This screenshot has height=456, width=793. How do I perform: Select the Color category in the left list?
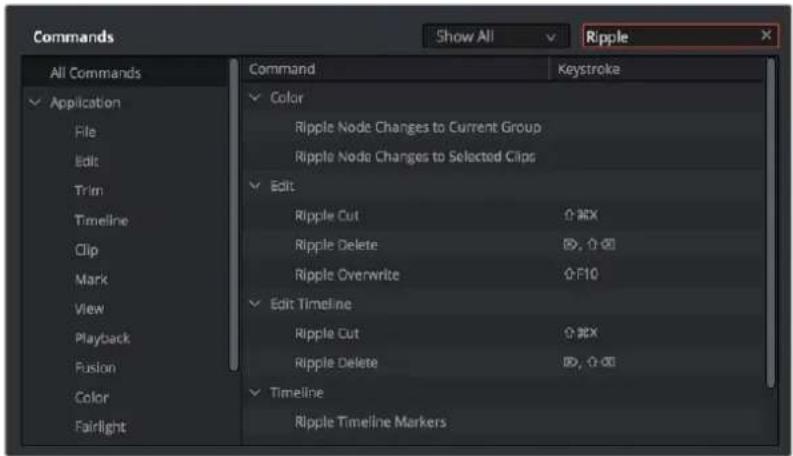[92, 397]
